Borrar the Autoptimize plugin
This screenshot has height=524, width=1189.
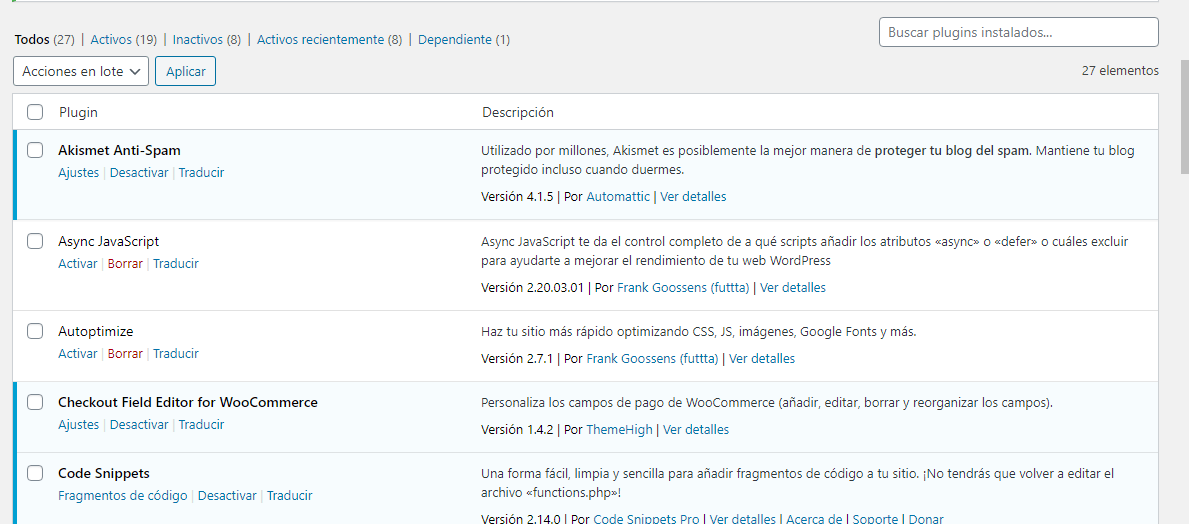[x=125, y=353]
